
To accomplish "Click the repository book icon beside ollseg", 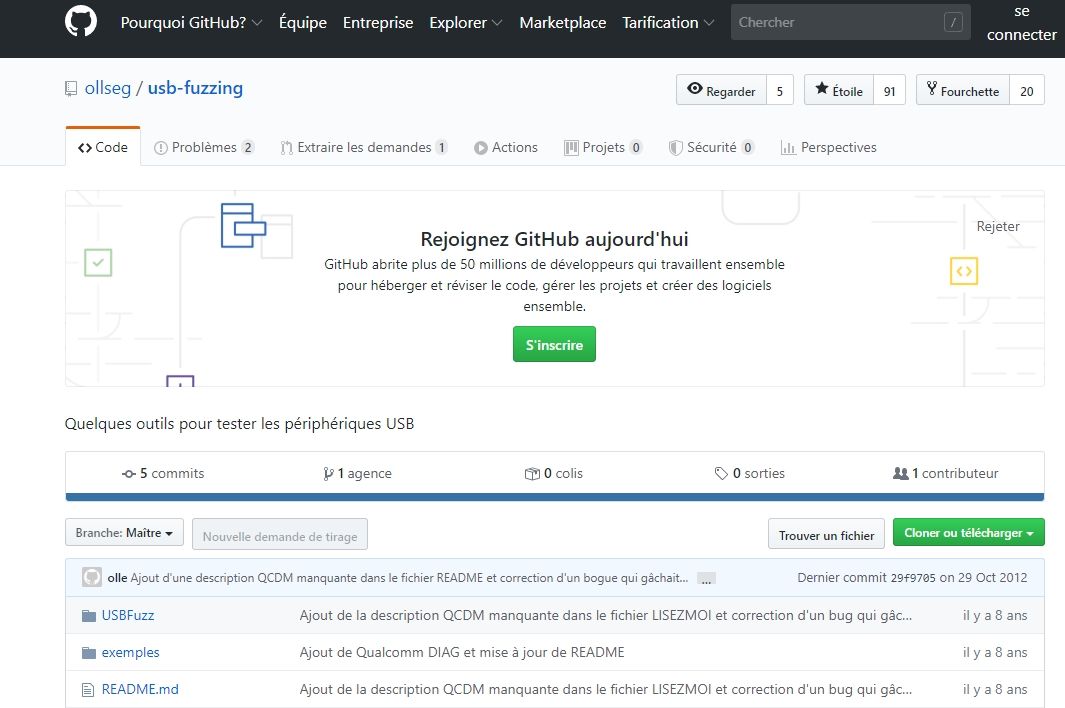I will [x=71, y=89].
